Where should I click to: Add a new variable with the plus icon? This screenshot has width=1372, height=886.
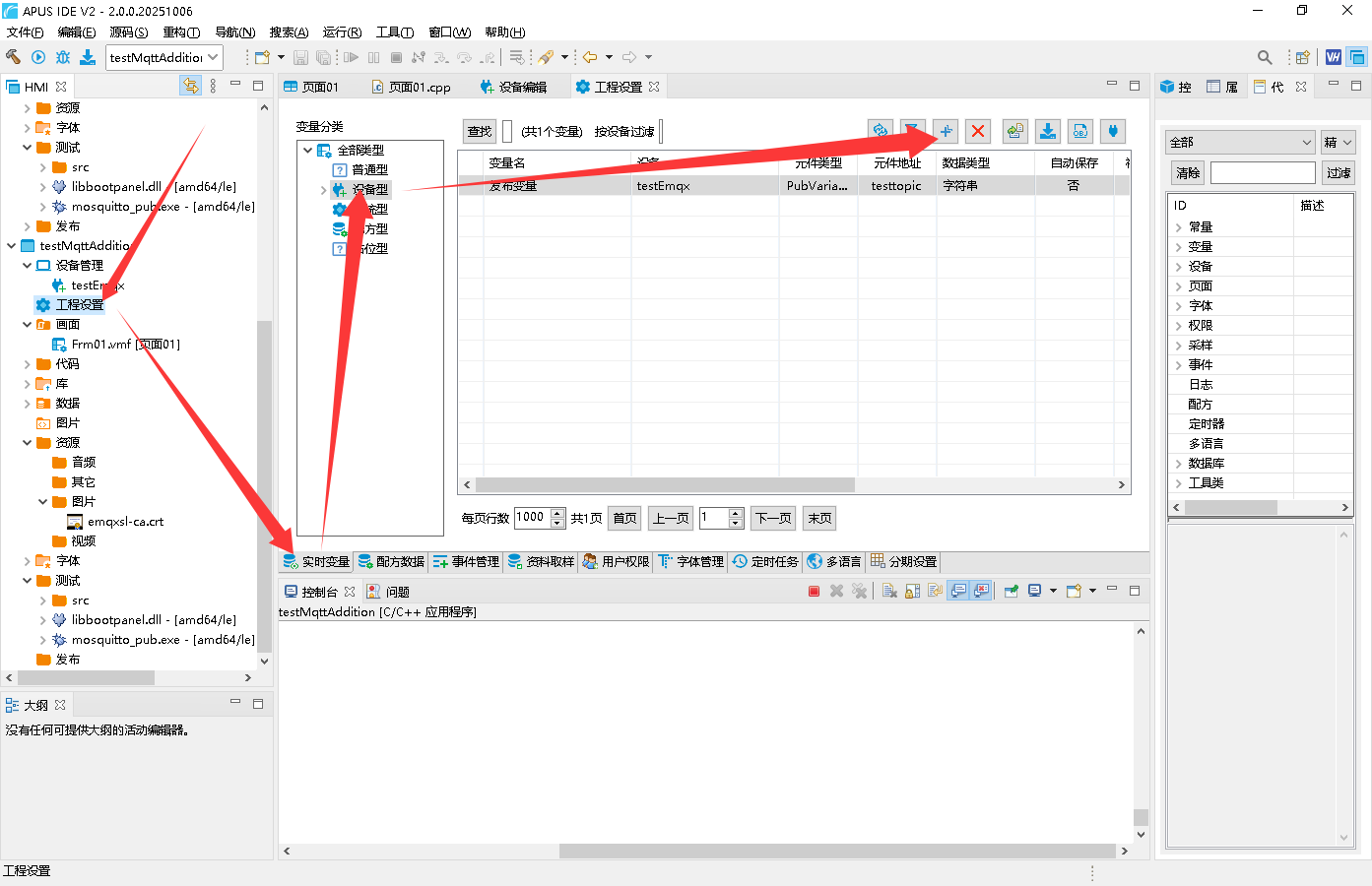pyautogui.click(x=946, y=131)
